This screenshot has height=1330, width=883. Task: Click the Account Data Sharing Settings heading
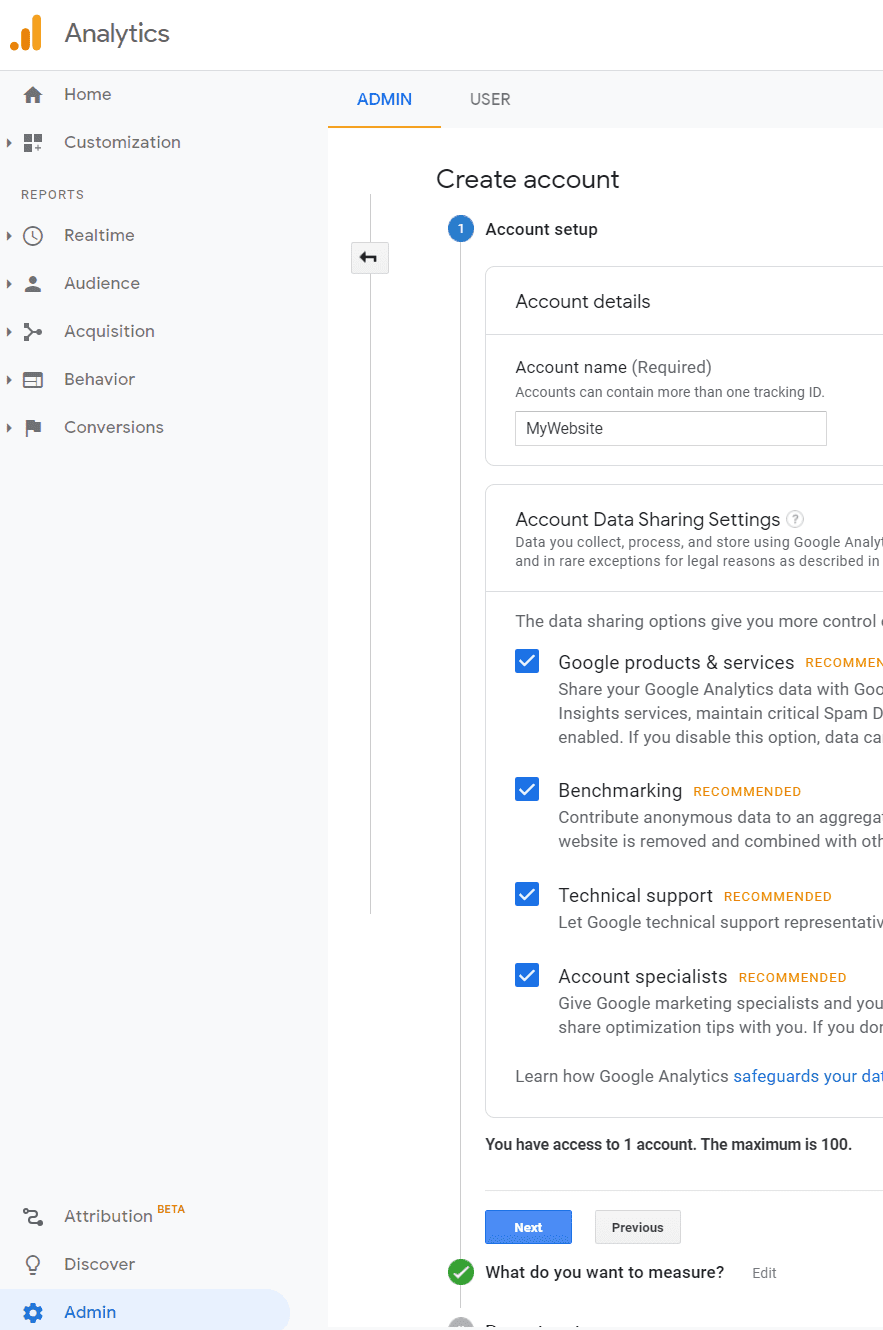pyautogui.click(x=648, y=520)
